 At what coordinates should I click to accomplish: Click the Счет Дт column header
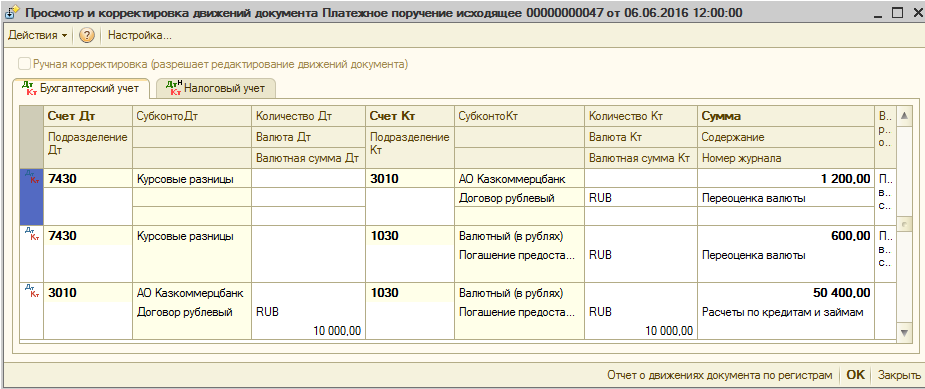click(87, 116)
